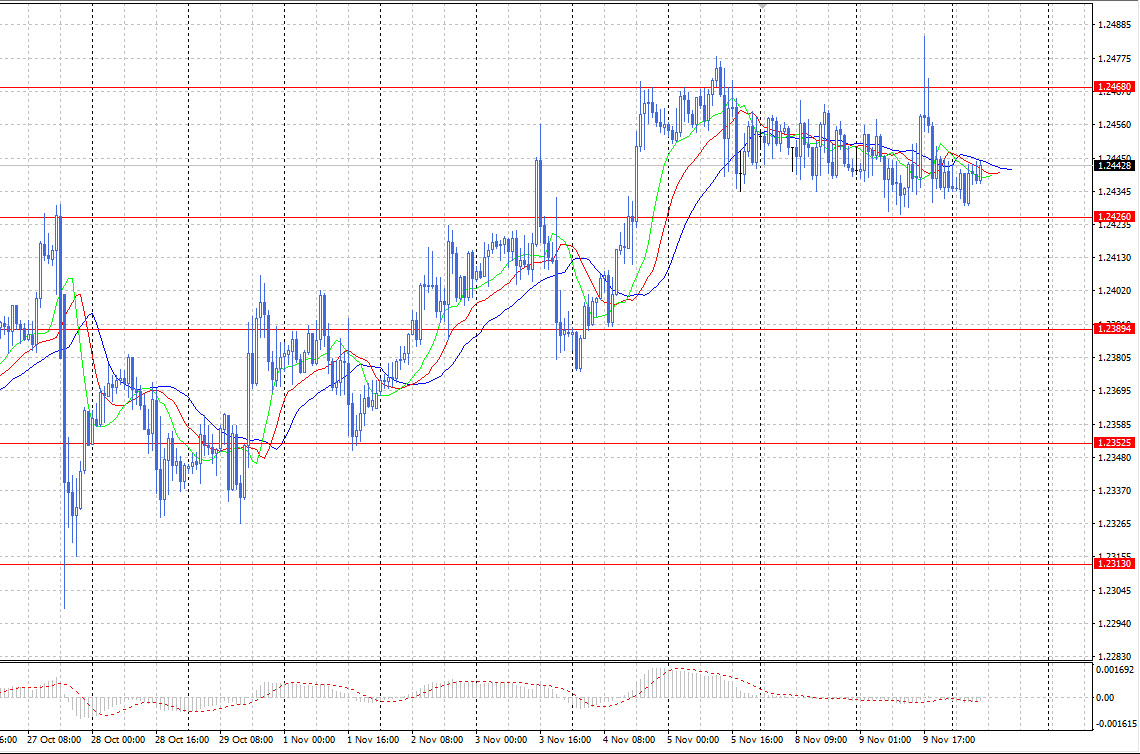Click the 0.001692 indicator scale value
This screenshot has height=754, width=1140.
(1115, 670)
